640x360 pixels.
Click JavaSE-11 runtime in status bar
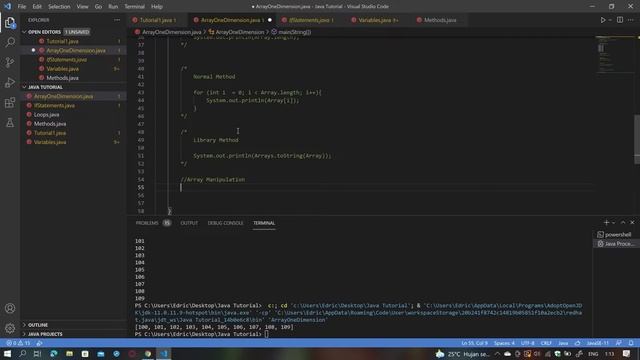[598, 343]
